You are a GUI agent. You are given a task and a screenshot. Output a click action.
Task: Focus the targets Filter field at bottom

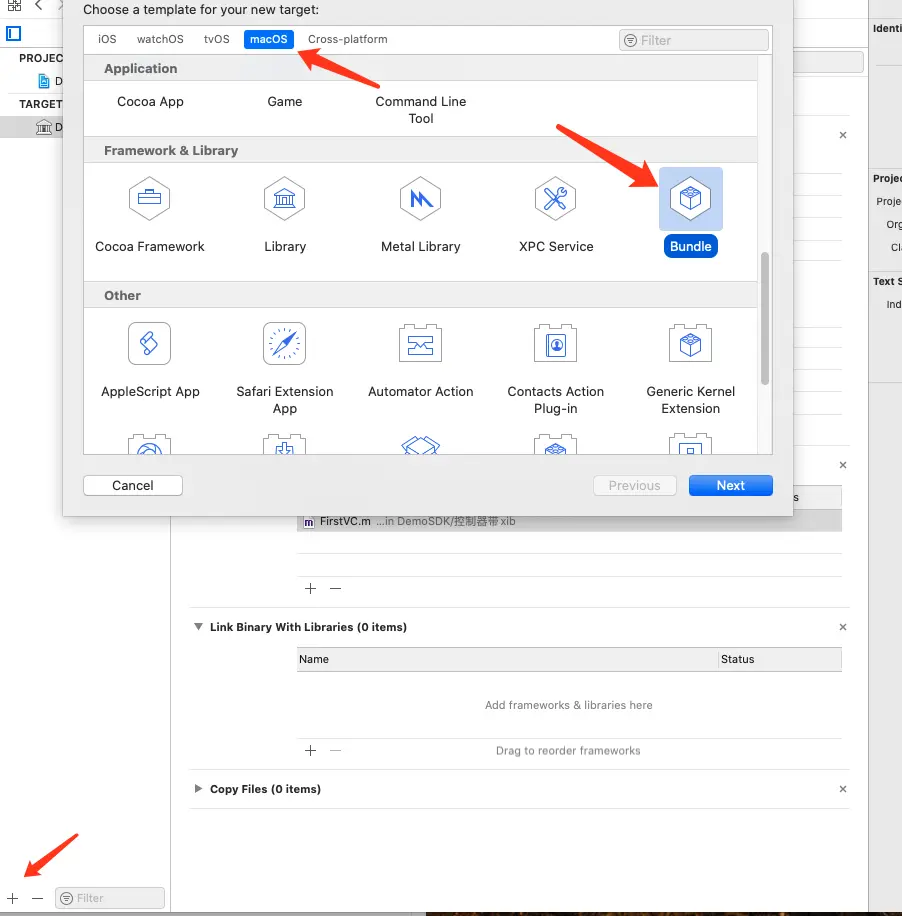click(x=110, y=898)
